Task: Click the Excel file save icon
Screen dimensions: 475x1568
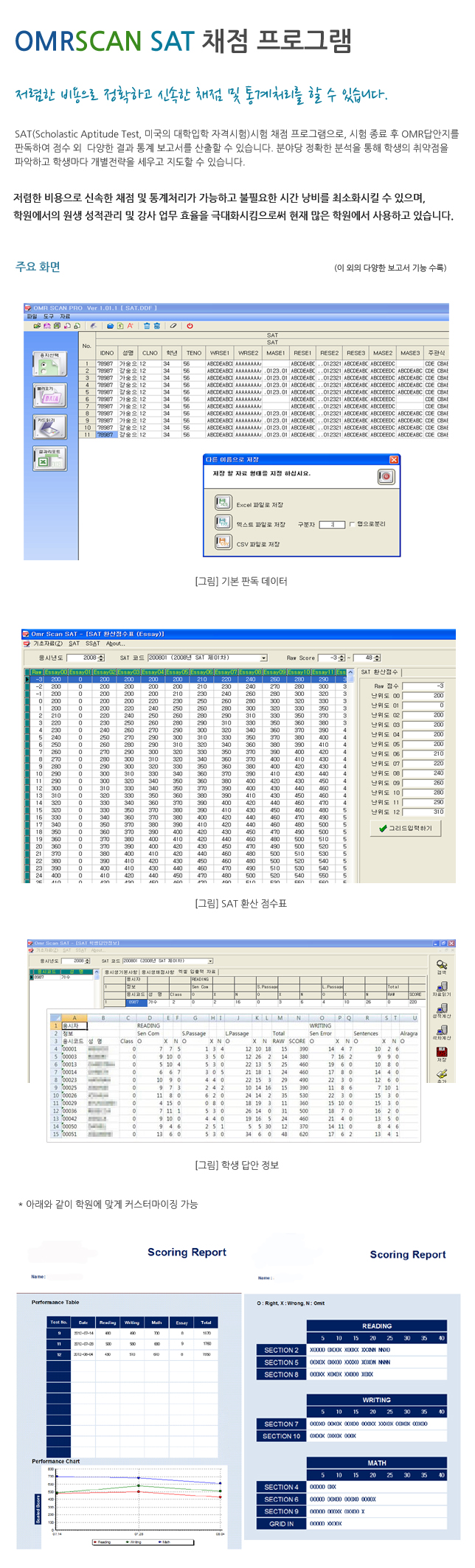Action: point(223,503)
